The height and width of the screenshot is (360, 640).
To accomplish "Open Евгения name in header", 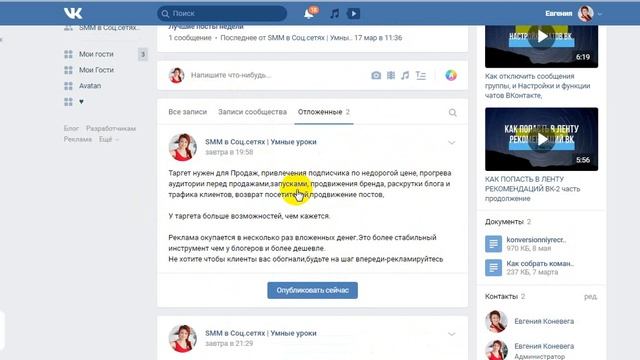I will 558,13.
